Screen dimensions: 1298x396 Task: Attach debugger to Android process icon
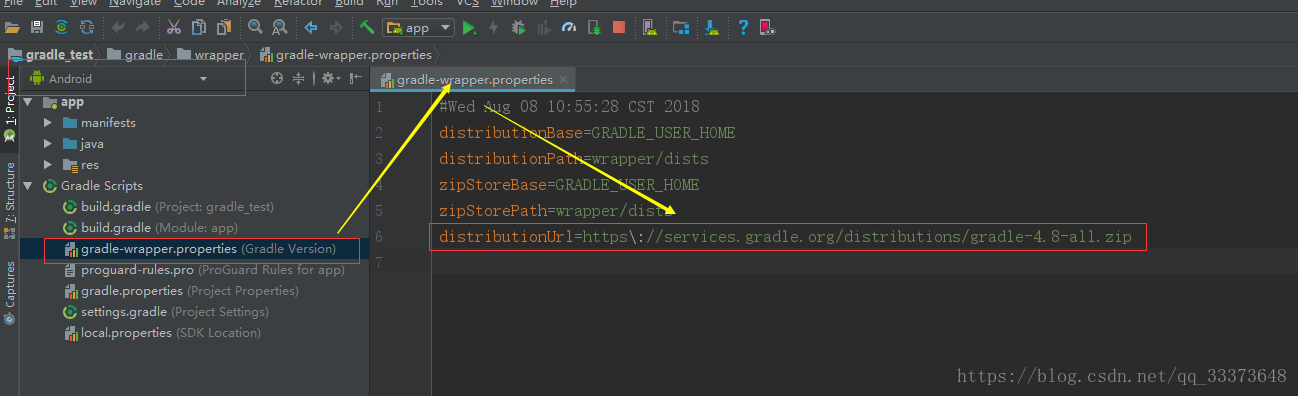594,27
